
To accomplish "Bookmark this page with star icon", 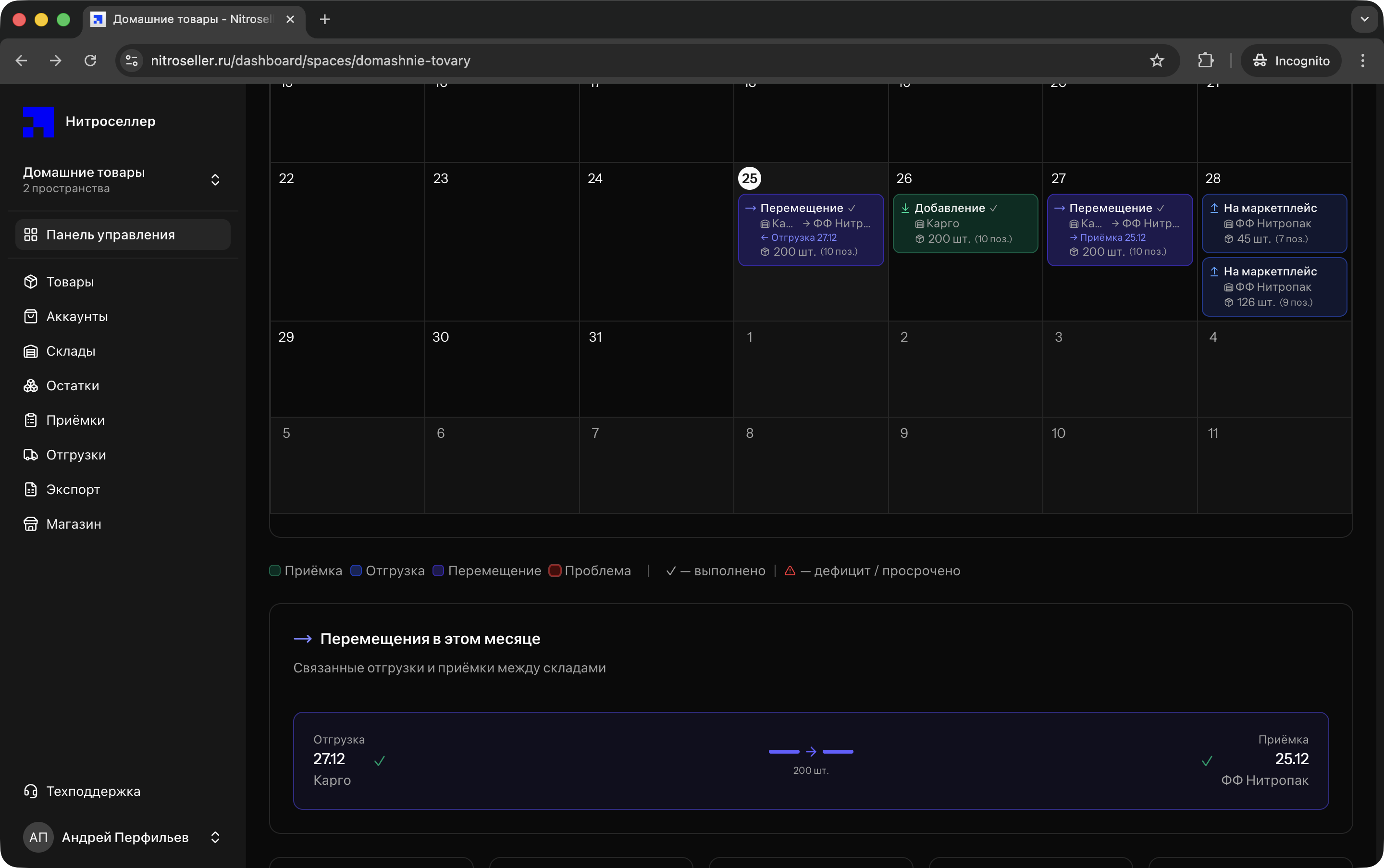I will pos(1157,61).
